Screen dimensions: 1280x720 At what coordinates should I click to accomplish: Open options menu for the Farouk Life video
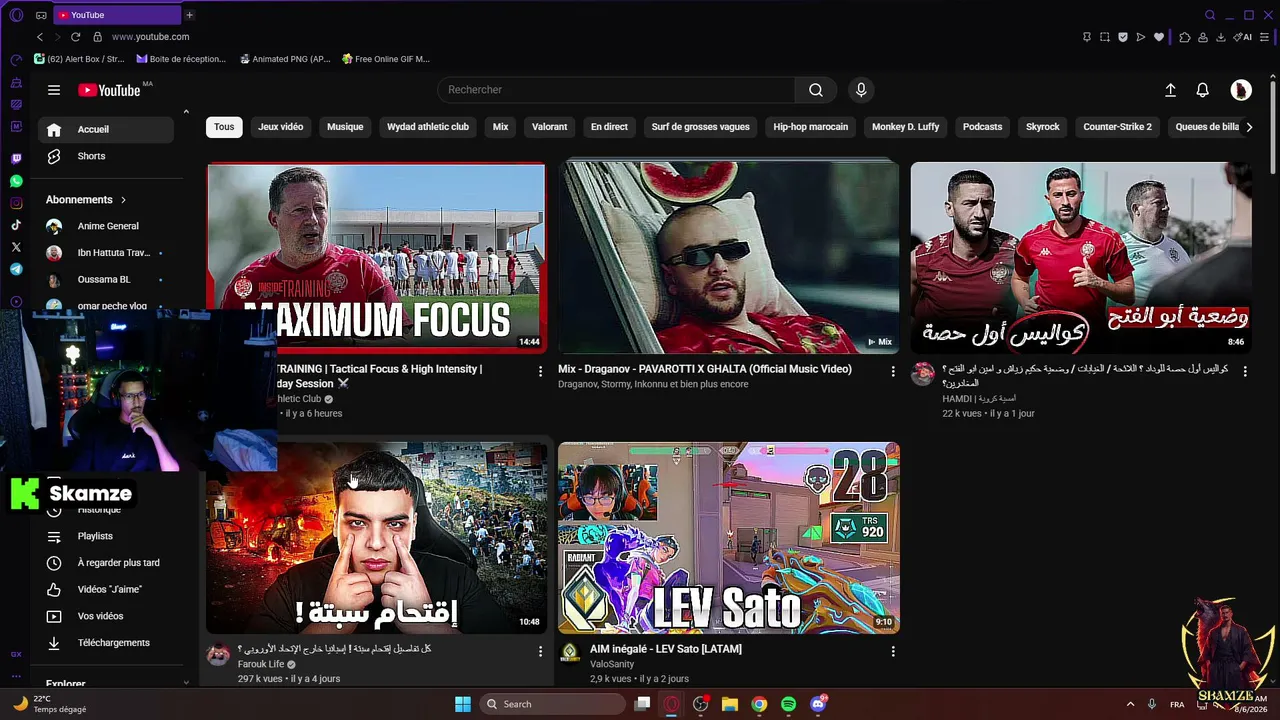coord(540,651)
